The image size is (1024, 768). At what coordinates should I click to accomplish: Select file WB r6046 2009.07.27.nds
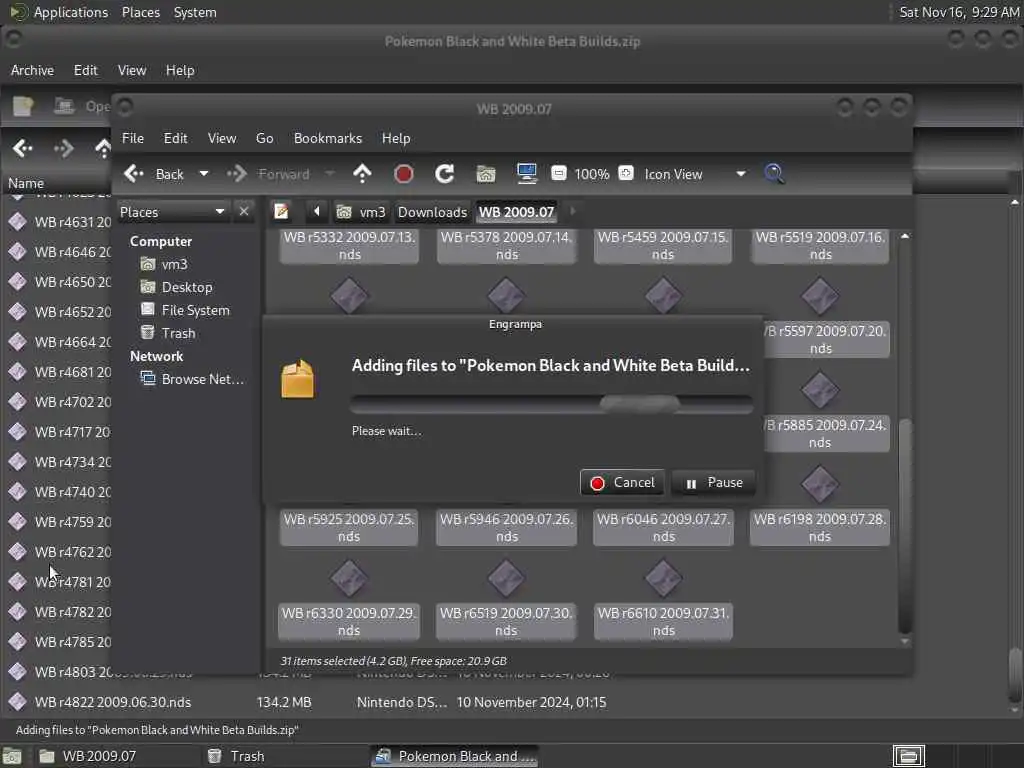663,528
